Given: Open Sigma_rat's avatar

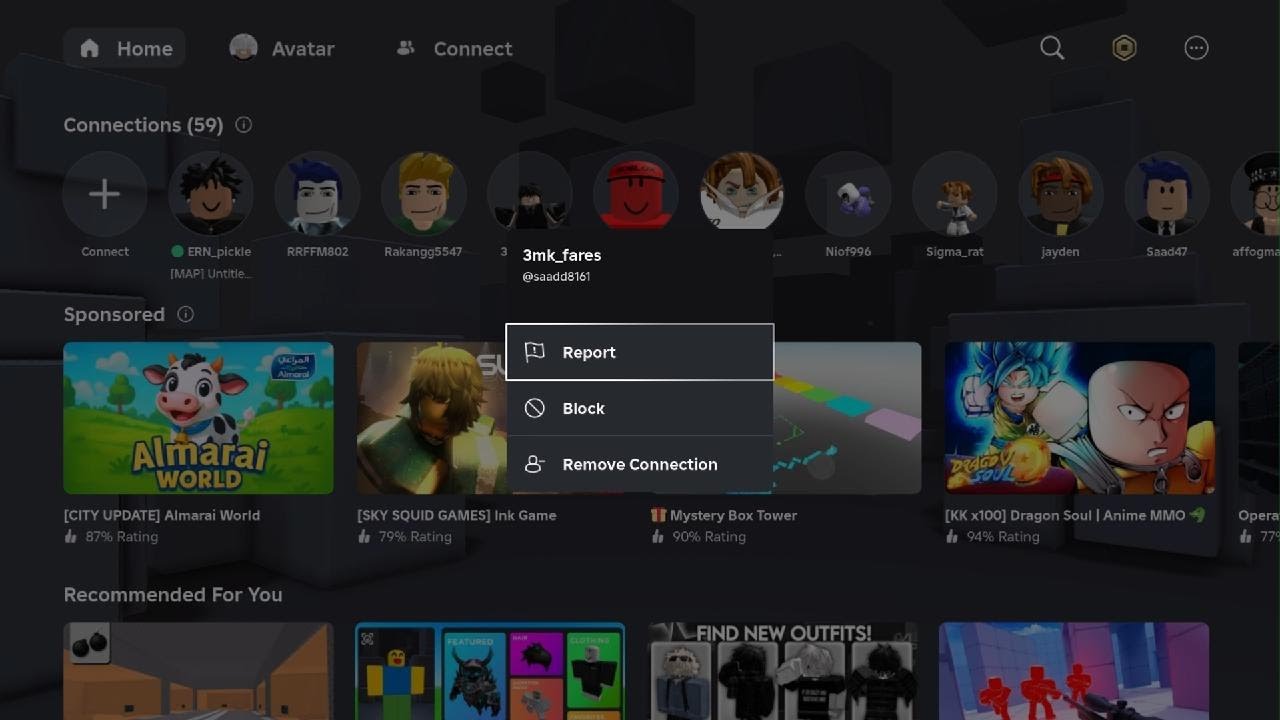Looking at the screenshot, I should point(954,194).
